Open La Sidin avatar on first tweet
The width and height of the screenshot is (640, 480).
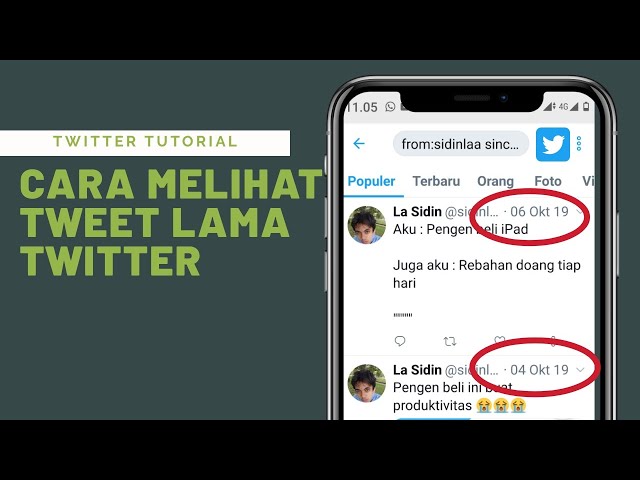pos(367,225)
